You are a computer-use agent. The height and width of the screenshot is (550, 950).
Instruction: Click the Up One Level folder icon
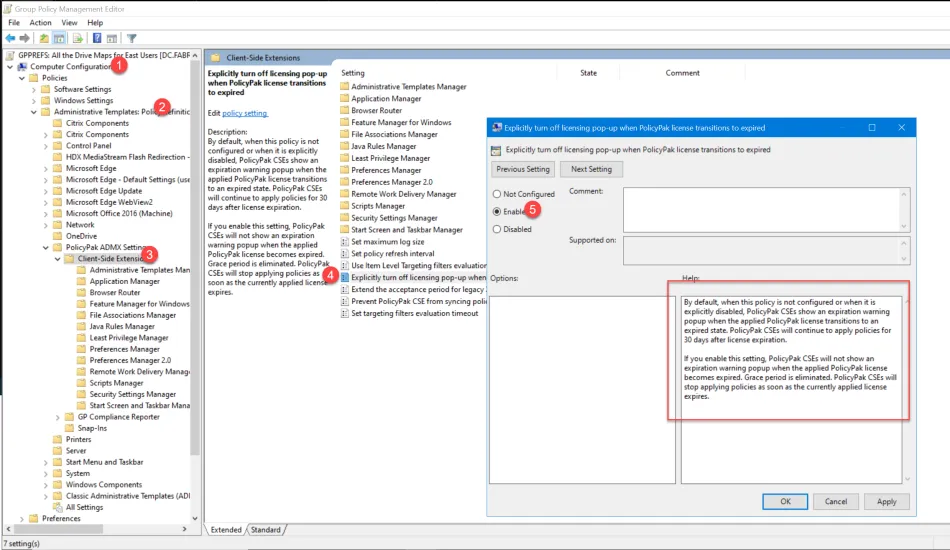44,38
